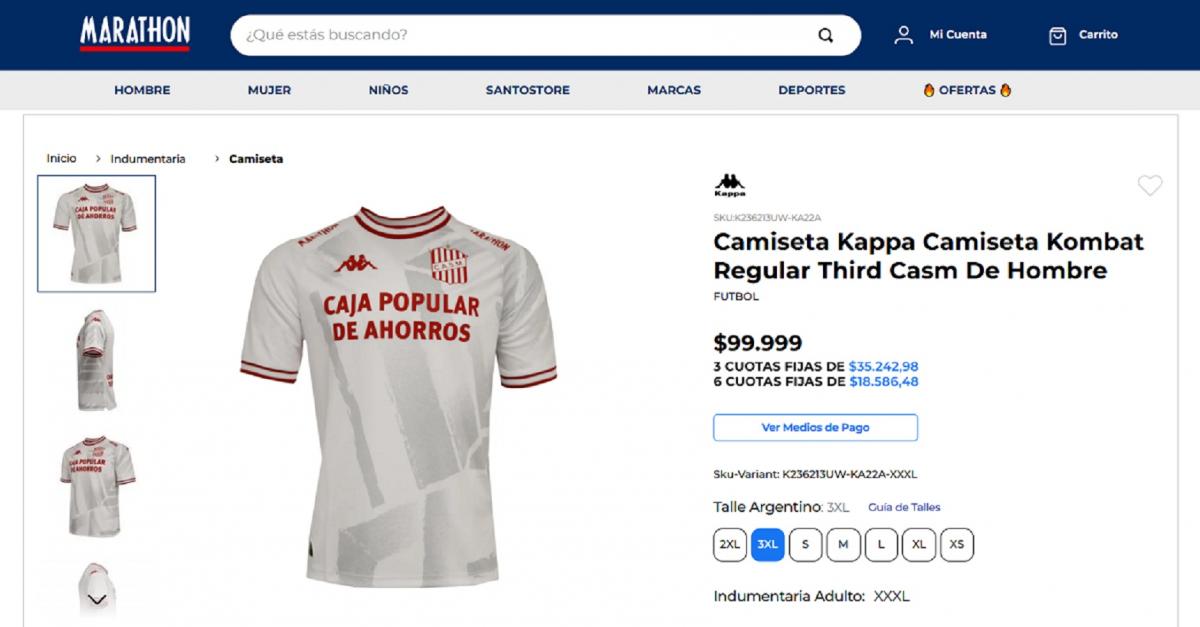Click the Ver Medios de Pago button
1200x627 pixels.
point(815,427)
